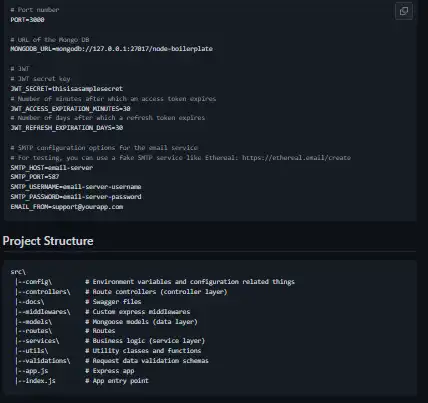428x403 pixels.
Task: Click the services\ folder row
Action: coord(110,341)
